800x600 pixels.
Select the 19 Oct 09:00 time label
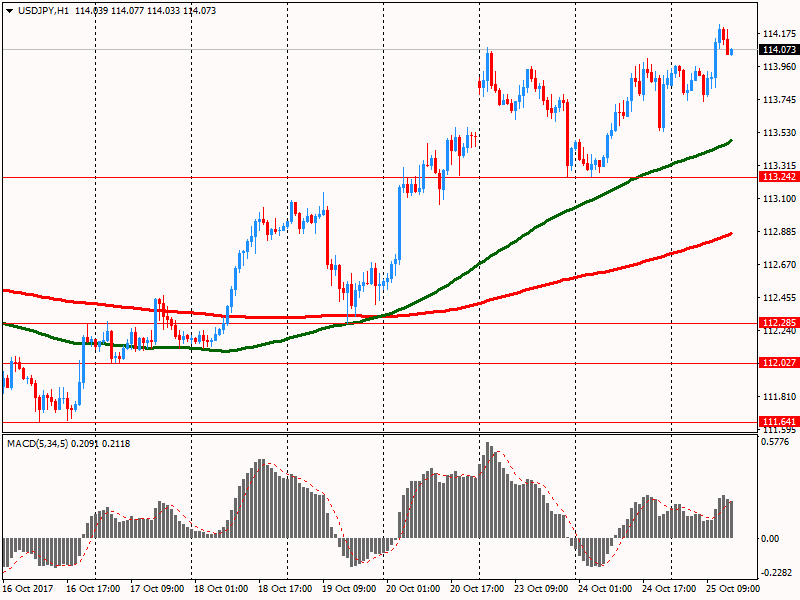(349, 588)
